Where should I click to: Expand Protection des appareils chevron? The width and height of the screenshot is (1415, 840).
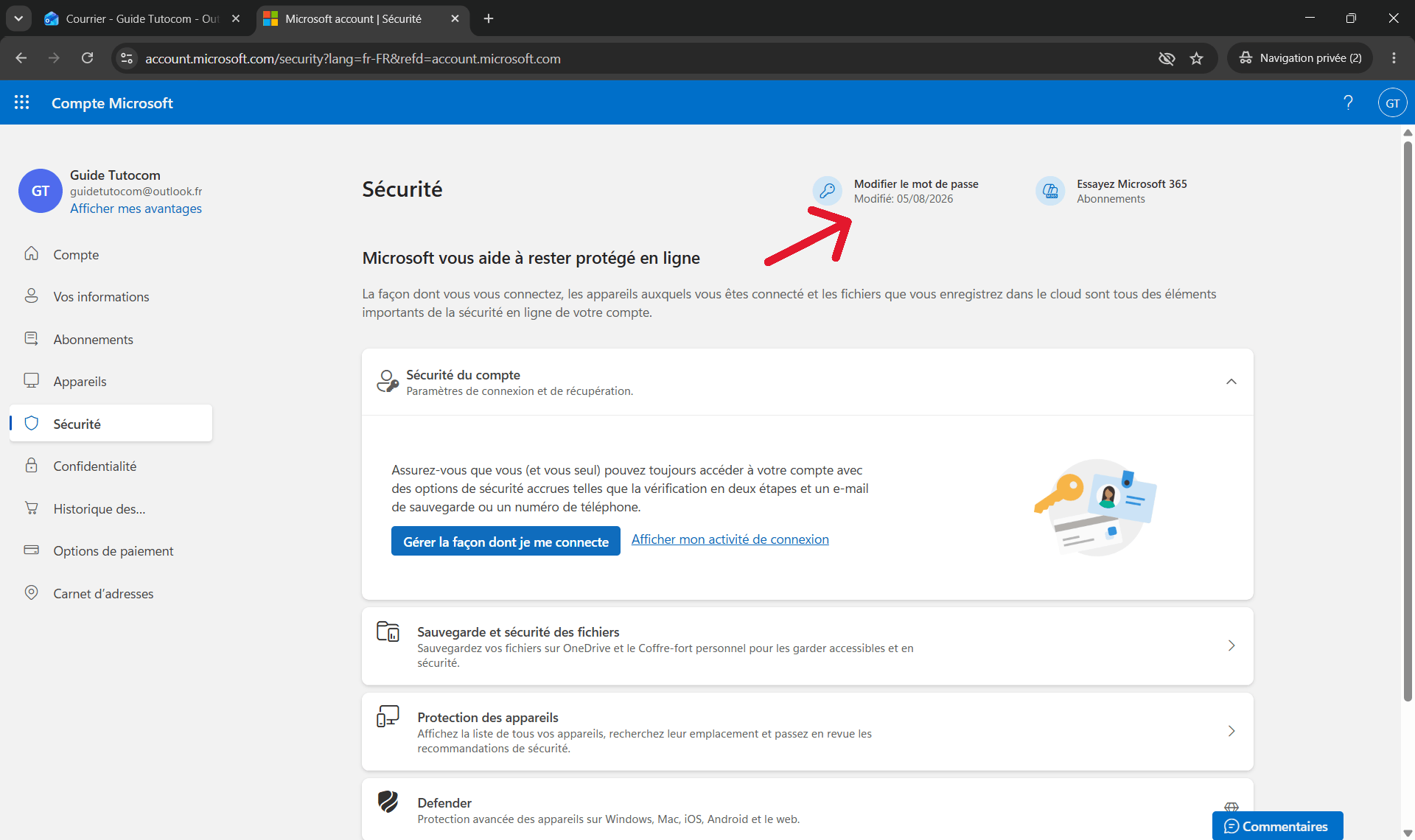[x=1231, y=731]
